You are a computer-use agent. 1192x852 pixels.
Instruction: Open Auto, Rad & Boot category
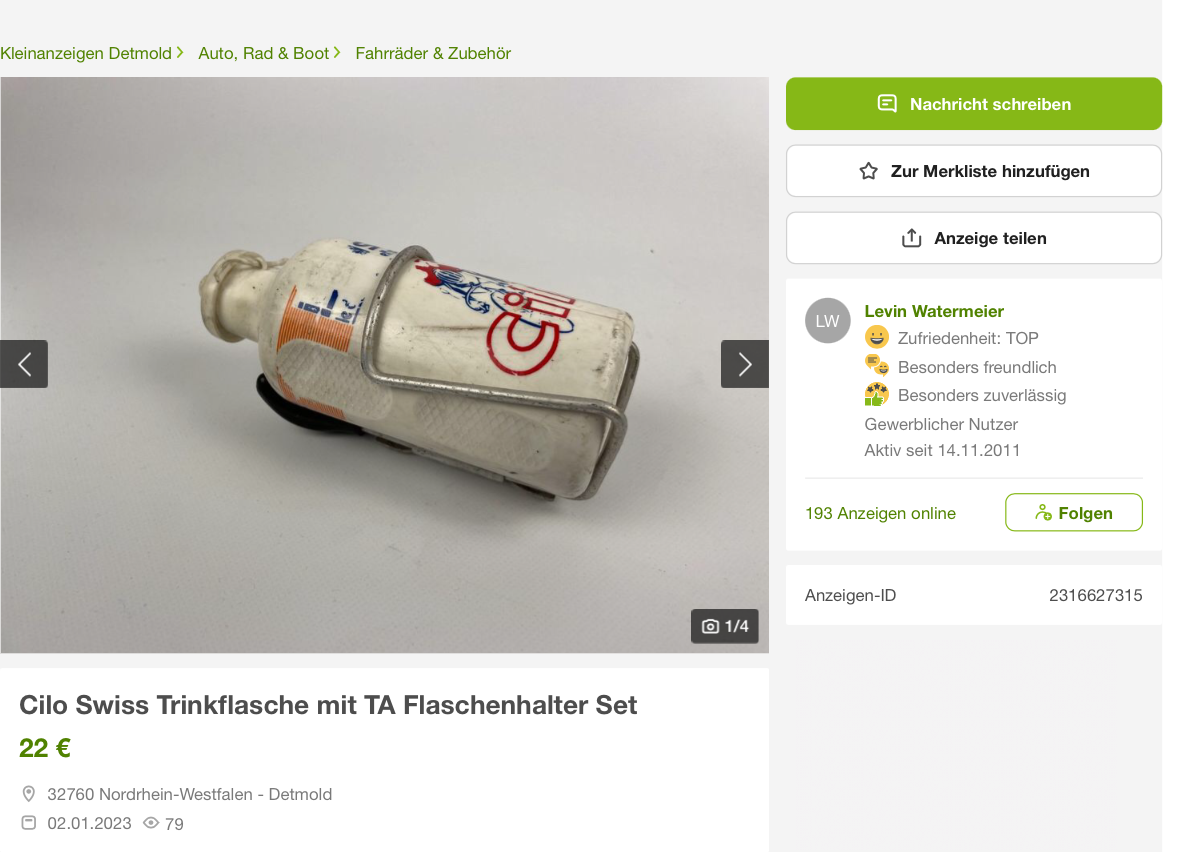(264, 53)
